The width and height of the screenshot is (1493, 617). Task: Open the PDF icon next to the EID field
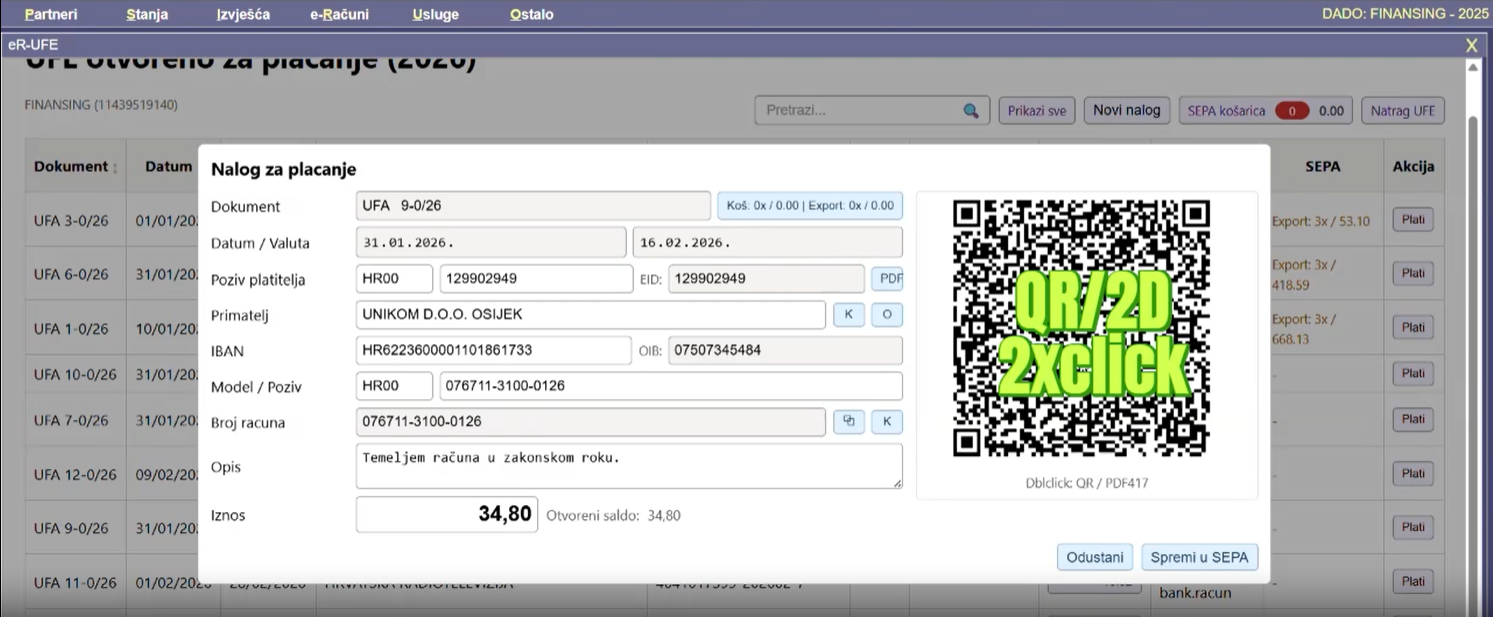[x=888, y=278]
